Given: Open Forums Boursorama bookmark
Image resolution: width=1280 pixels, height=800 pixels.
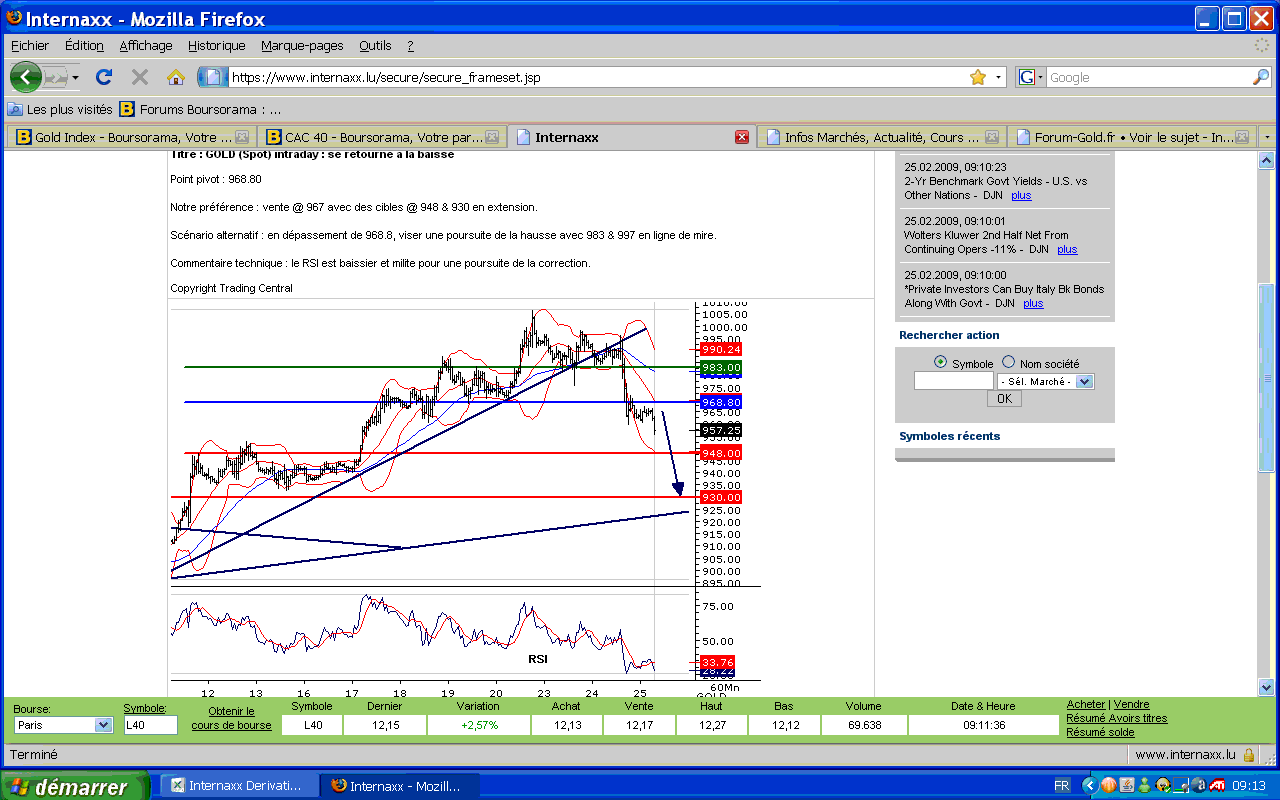Looking at the screenshot, I should tap(200, 109).
